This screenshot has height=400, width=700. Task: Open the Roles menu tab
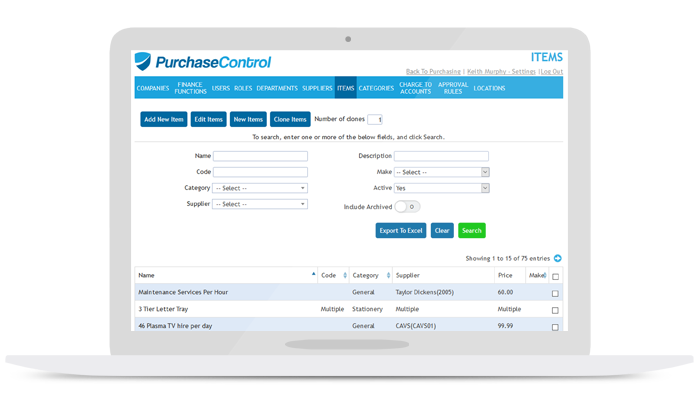pos(243,88)
